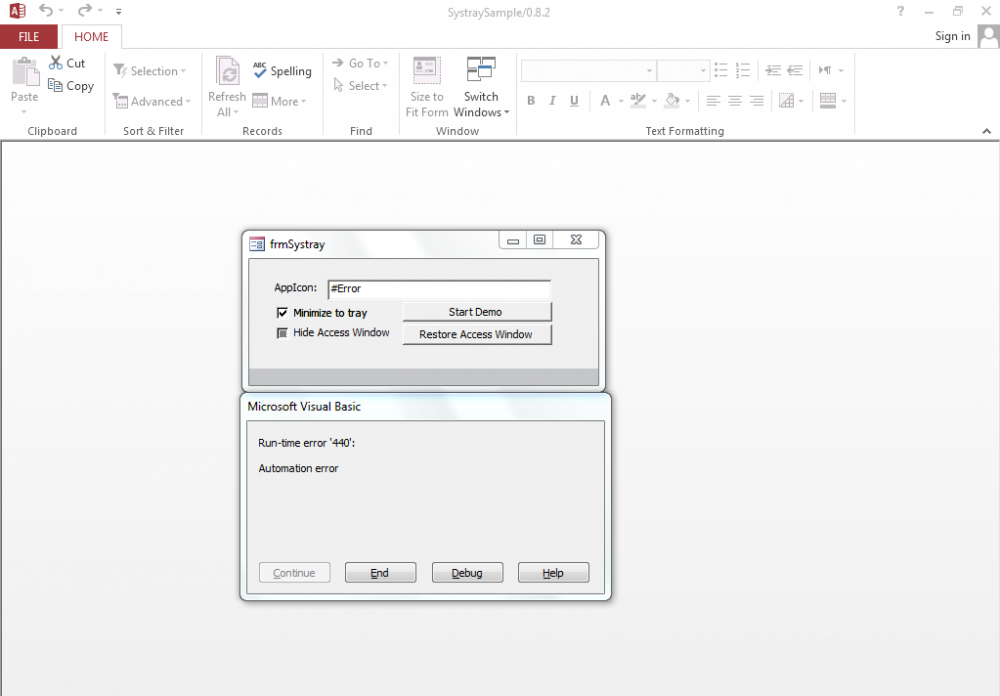Click the Redo arrow in quick access toolbar
Viewport: 1000px width, 696px height.
[84, 10]
